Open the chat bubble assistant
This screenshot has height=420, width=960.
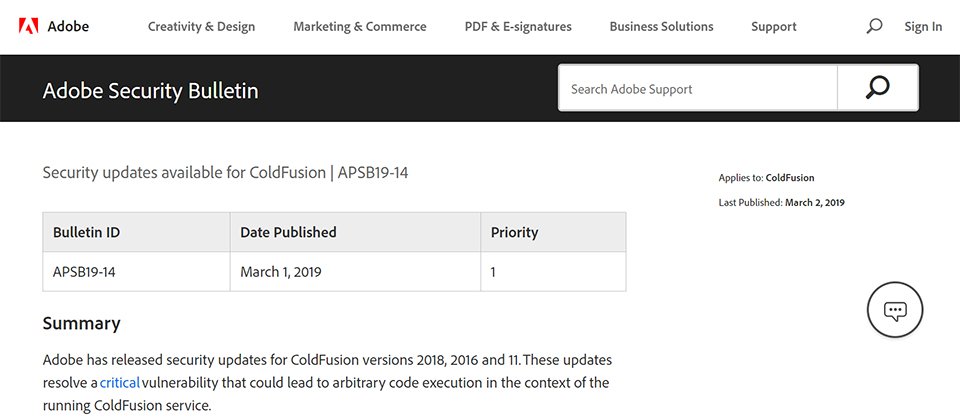(x=895, y=311)
